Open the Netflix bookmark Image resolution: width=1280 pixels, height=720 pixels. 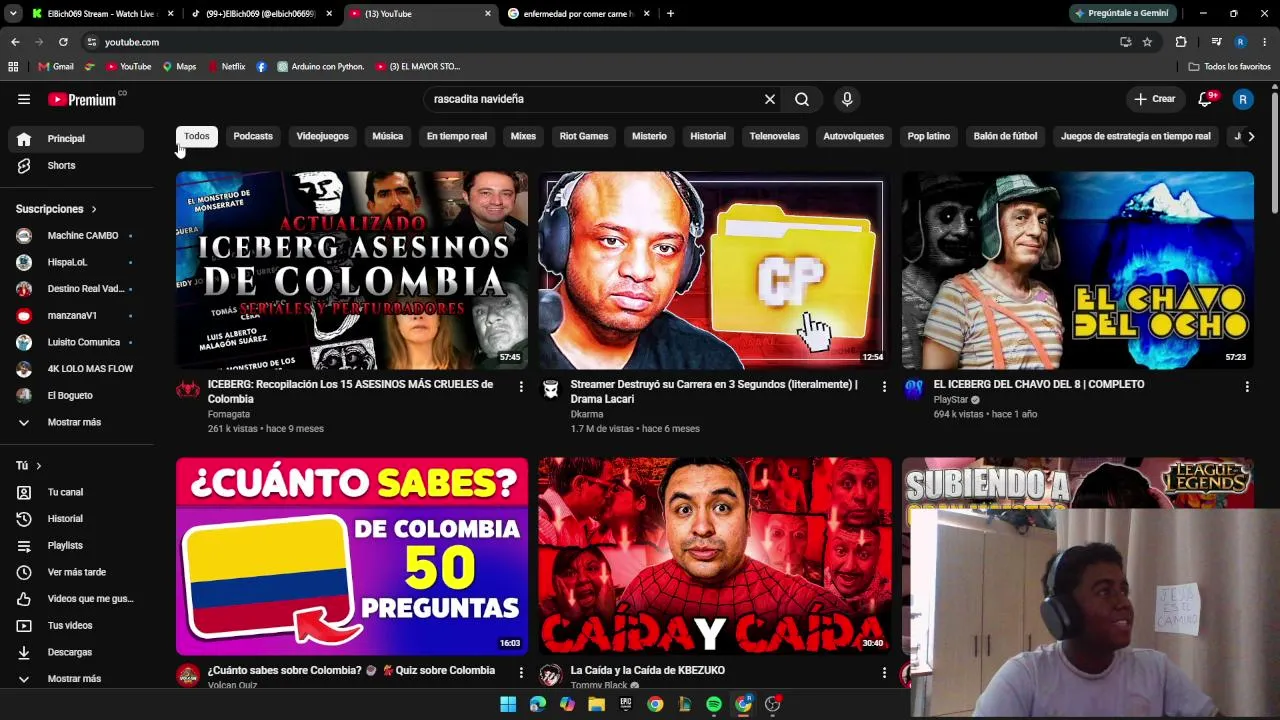(226, 67)
